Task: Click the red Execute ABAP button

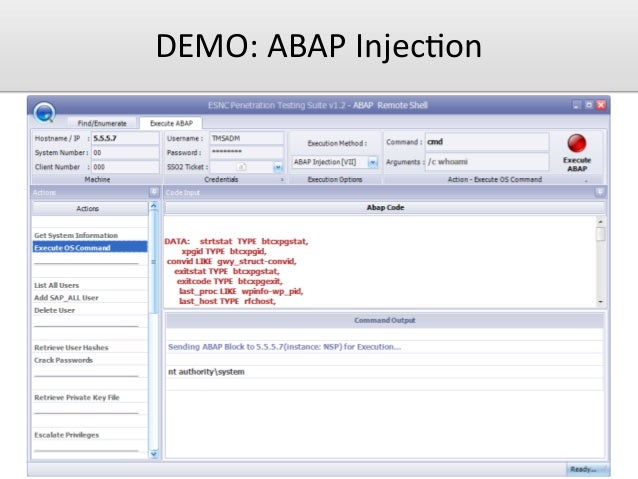Action: coord(577,153)
